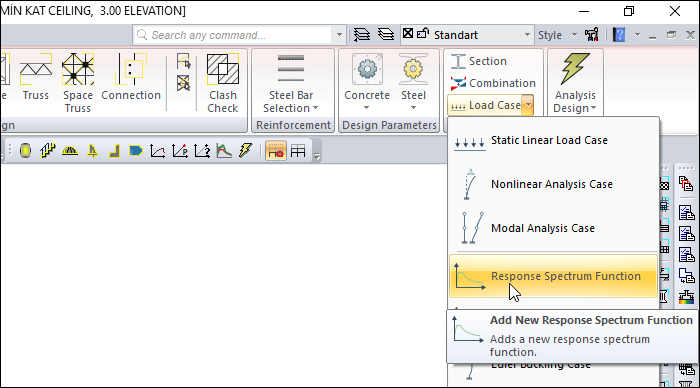This screenshot has width=700, height=388.
Task: Click the yellow column section icon
Action: pyautogui.click(x=25, y=151)
